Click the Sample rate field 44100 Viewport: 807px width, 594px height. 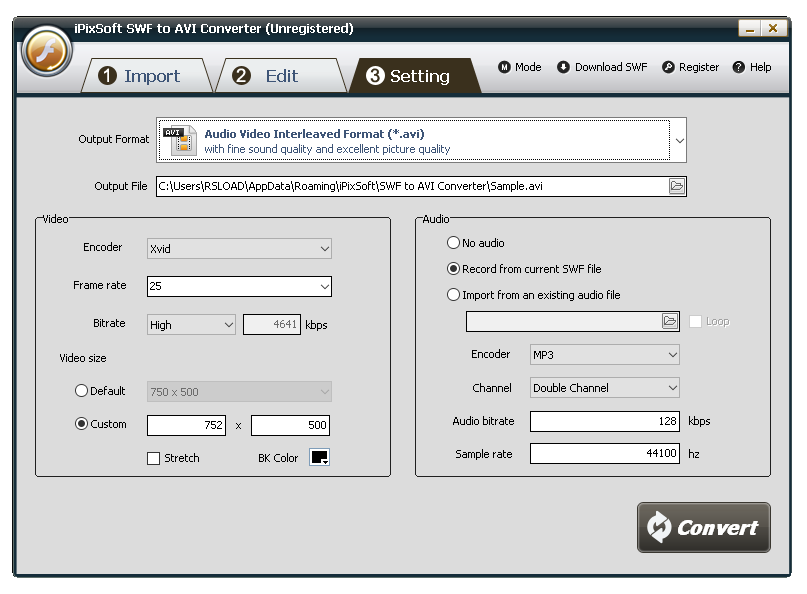[605, 453]
